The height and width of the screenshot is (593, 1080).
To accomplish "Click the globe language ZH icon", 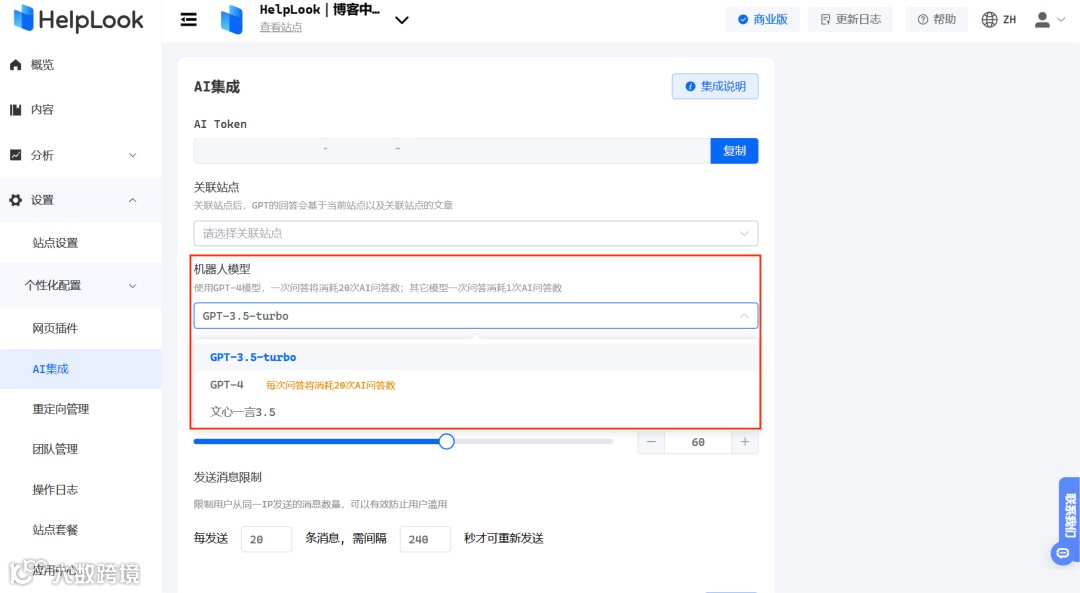I will tap(987, 18).
